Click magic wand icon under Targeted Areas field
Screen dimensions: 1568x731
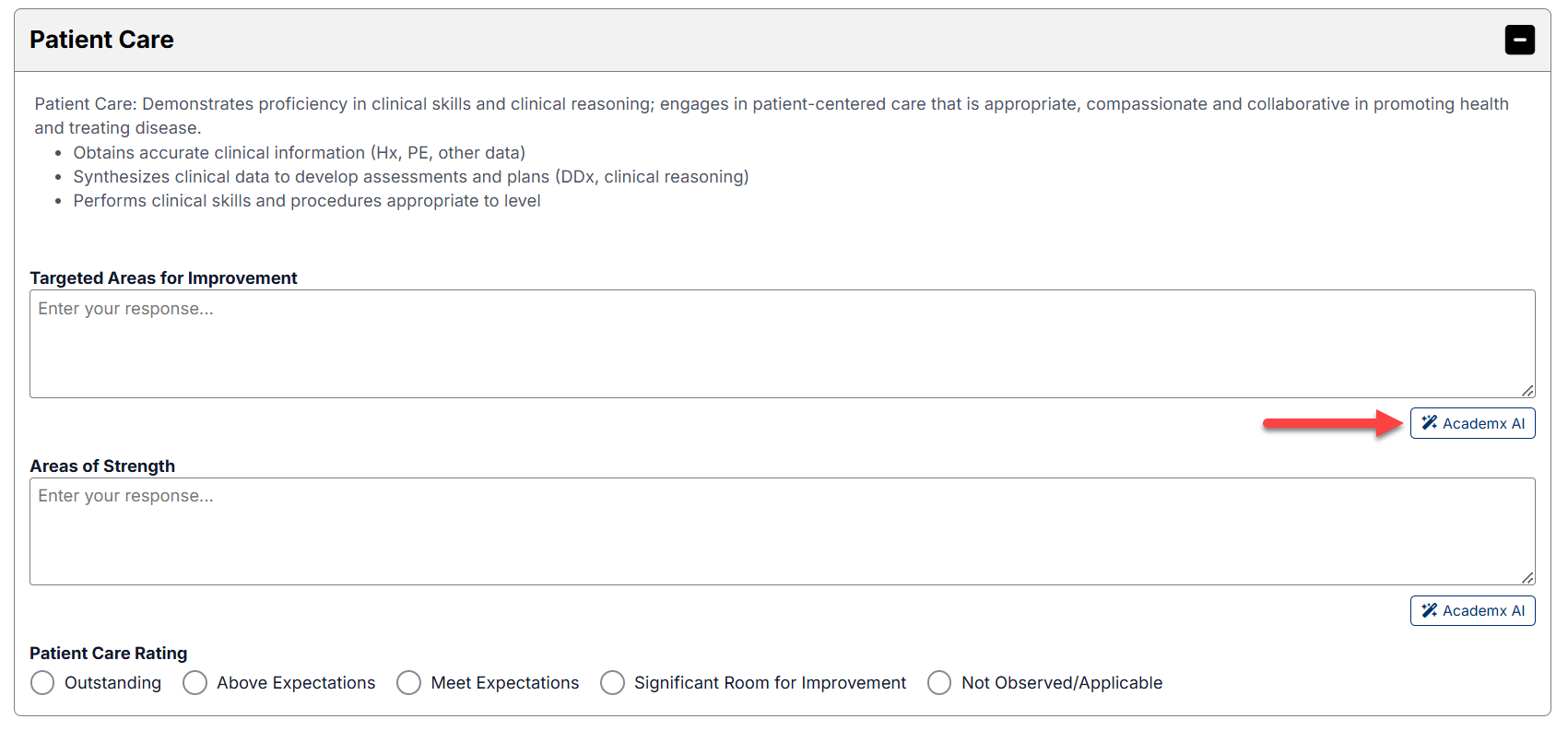(1429, 423)
